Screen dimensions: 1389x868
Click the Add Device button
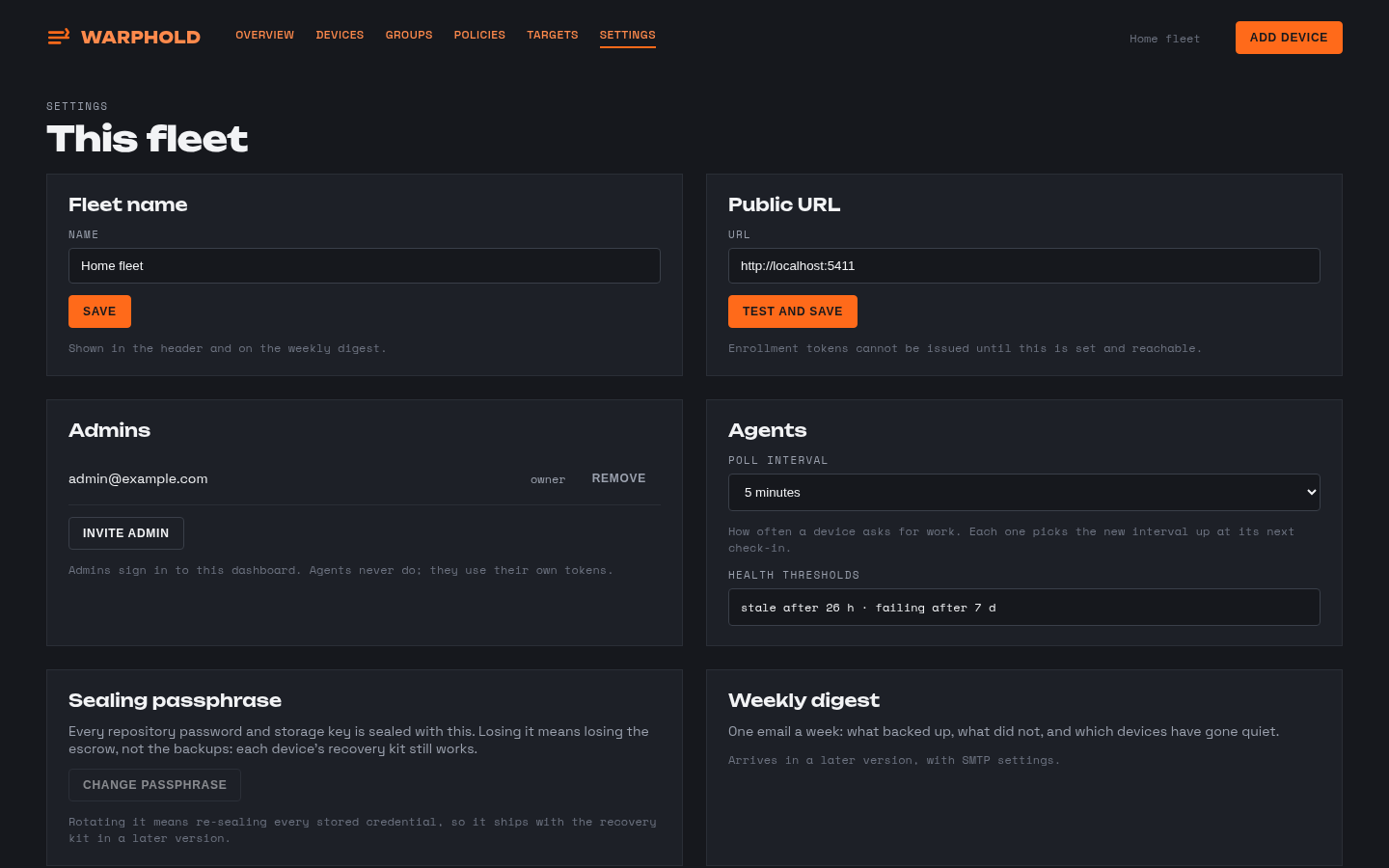pos(1289,38)
